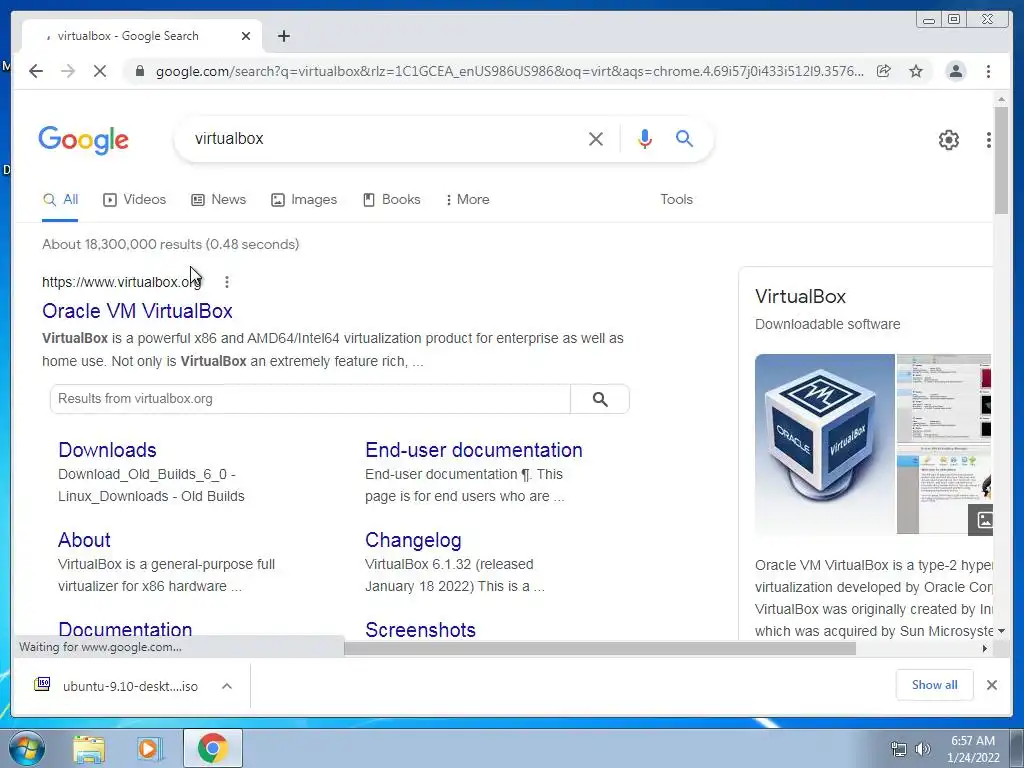Open result options next to virtualbox.org URL
The image size is (1024, 768).
point(227,281)
